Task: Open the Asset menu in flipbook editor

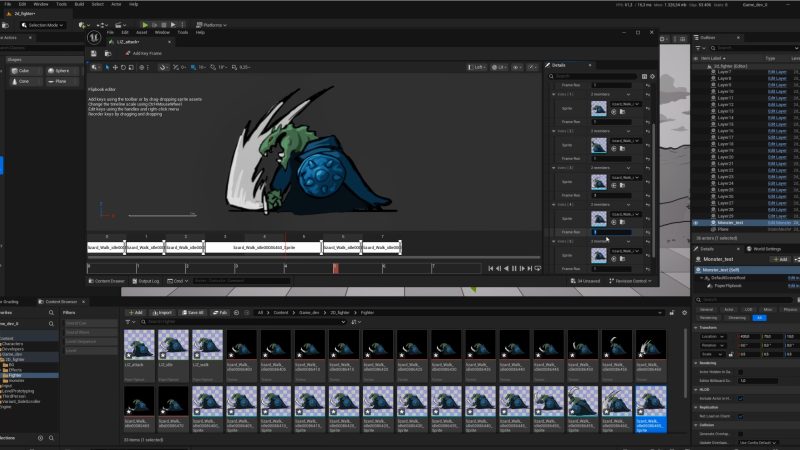Action: (141, 32)
